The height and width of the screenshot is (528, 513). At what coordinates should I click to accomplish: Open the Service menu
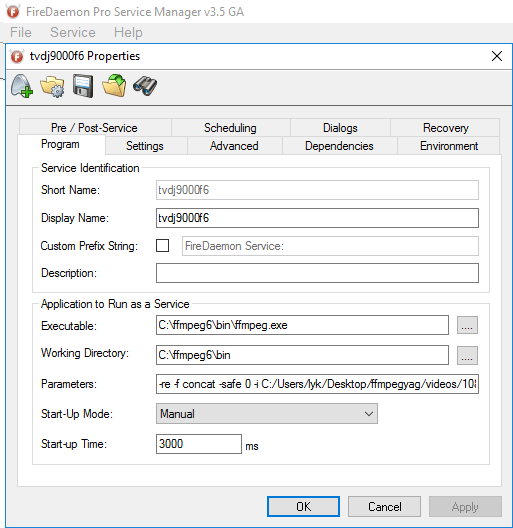click(73, 32)
